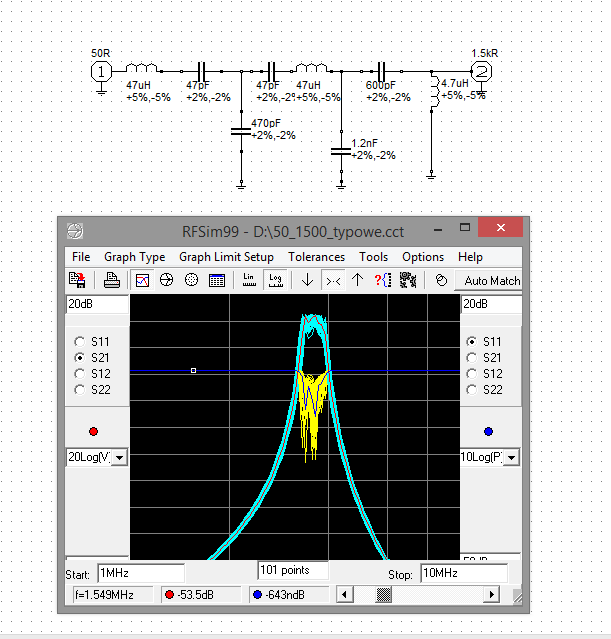The height and width of the screenshot is (639, 611).
Task: Select the tabular data display icon
Action: tap(216, 281)
